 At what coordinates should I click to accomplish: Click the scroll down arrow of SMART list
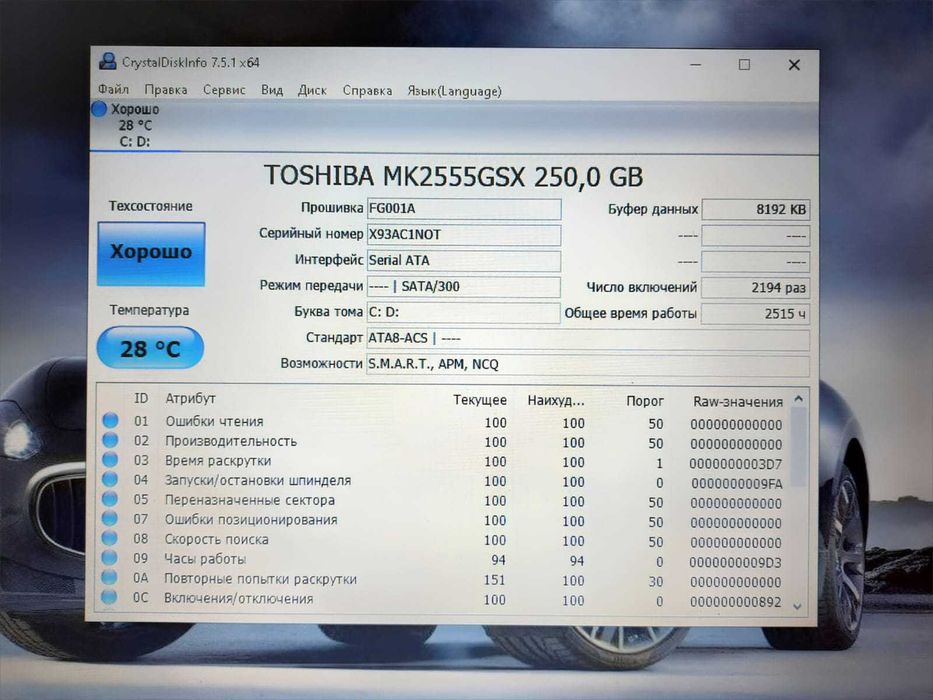(797, 606)
